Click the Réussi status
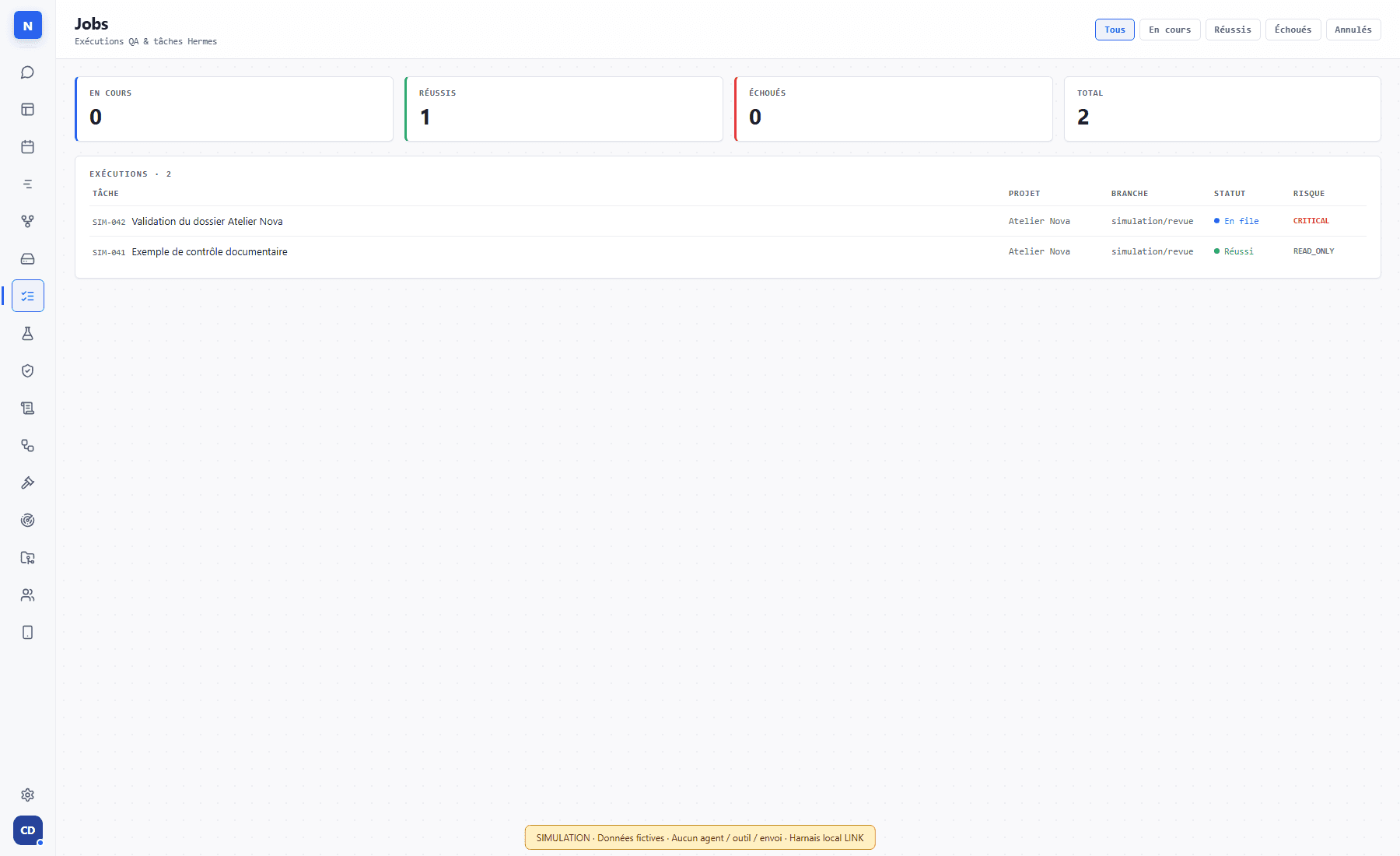The height and width of the screenshot is (856, 1400). pos(1234,252)
